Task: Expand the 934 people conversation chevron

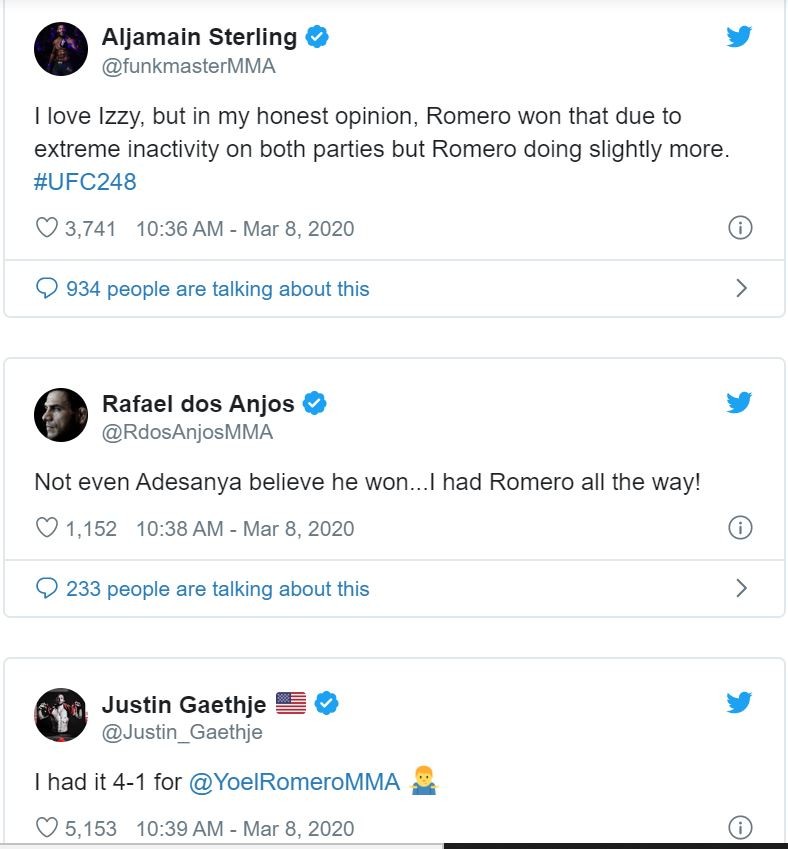Action: [x=741, y=288]
